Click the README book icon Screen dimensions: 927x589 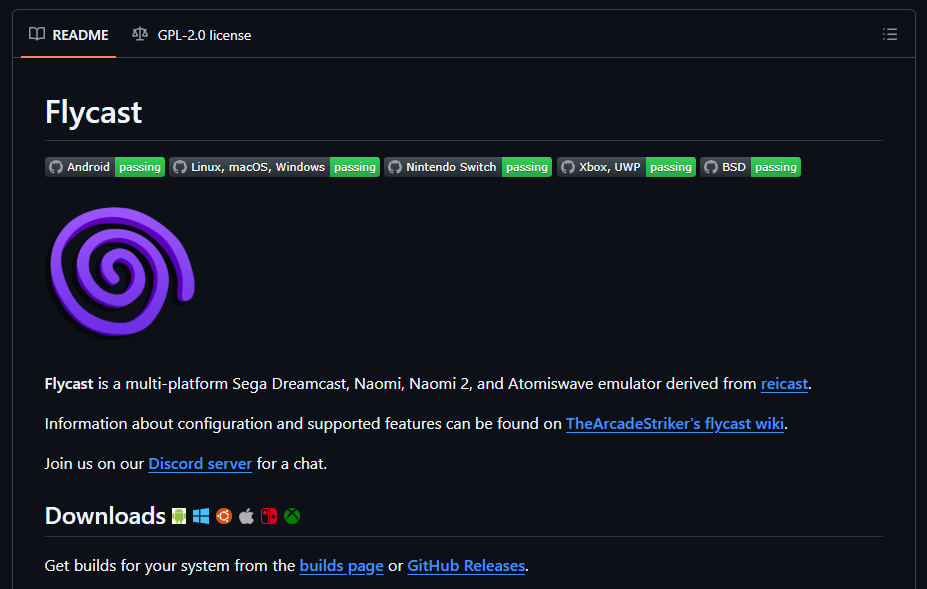tap(37, 34)
